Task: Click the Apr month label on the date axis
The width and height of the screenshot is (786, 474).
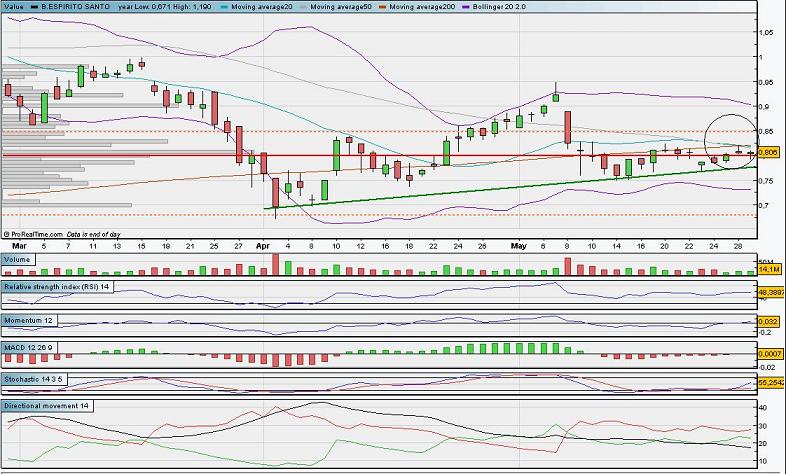Action: (x=263, y=246)
